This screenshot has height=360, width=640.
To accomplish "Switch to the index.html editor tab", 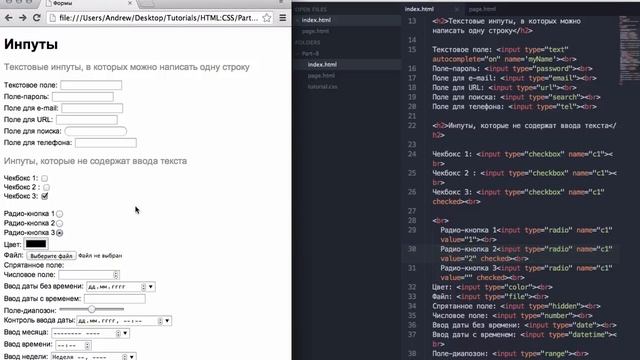I will click(419, 9).
